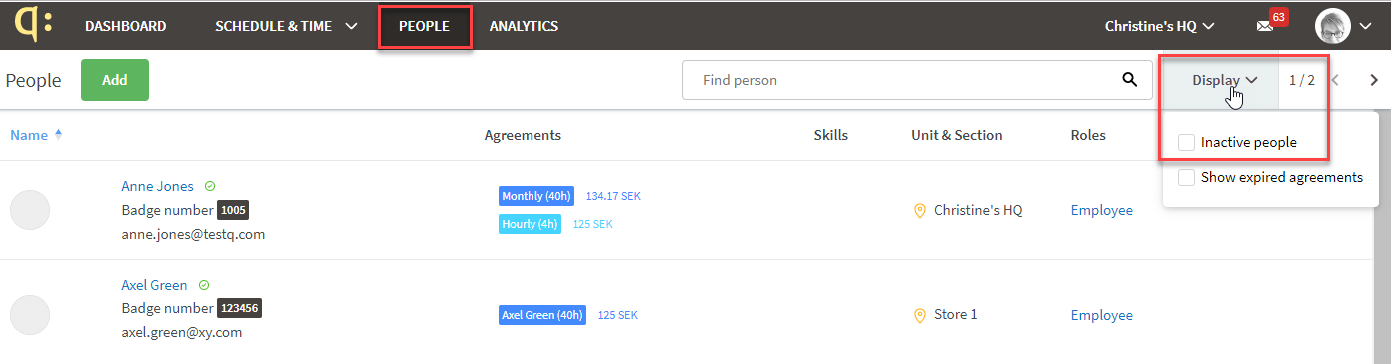
Task: Click the green Add button
Action: (115, 80)
